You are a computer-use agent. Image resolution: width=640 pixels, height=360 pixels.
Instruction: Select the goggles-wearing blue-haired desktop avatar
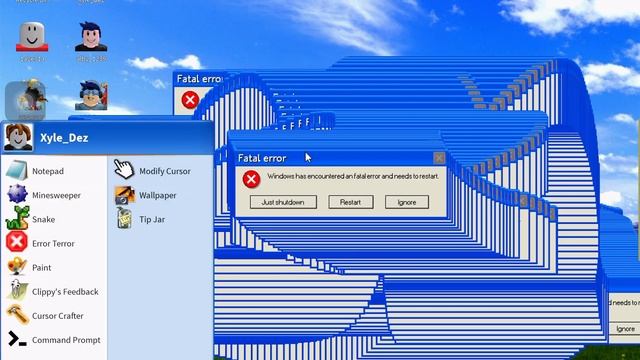(x=91, y=96)
